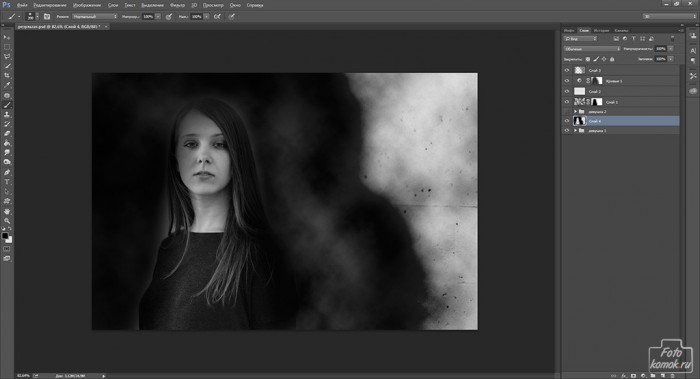The width and height of the screenshot is (700, 379).
Task: Filter layers by text type icon
Action: click(633, 39)
